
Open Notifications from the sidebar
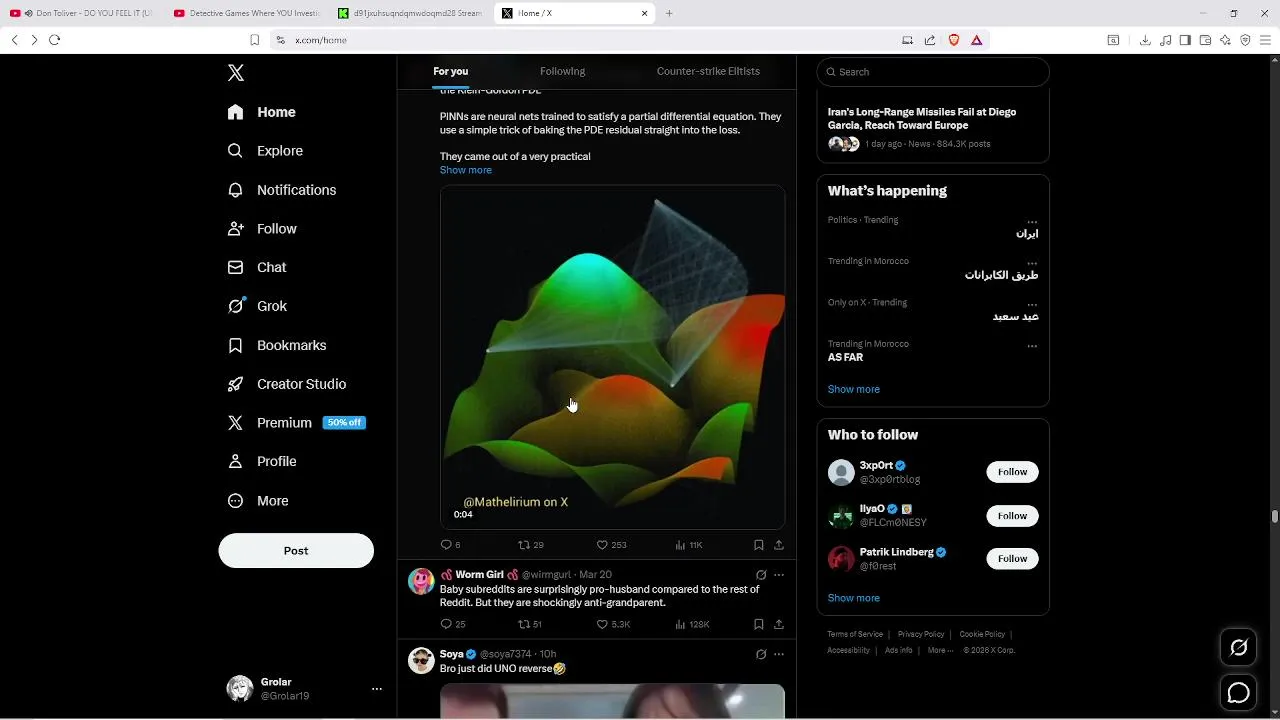point(282,190)
